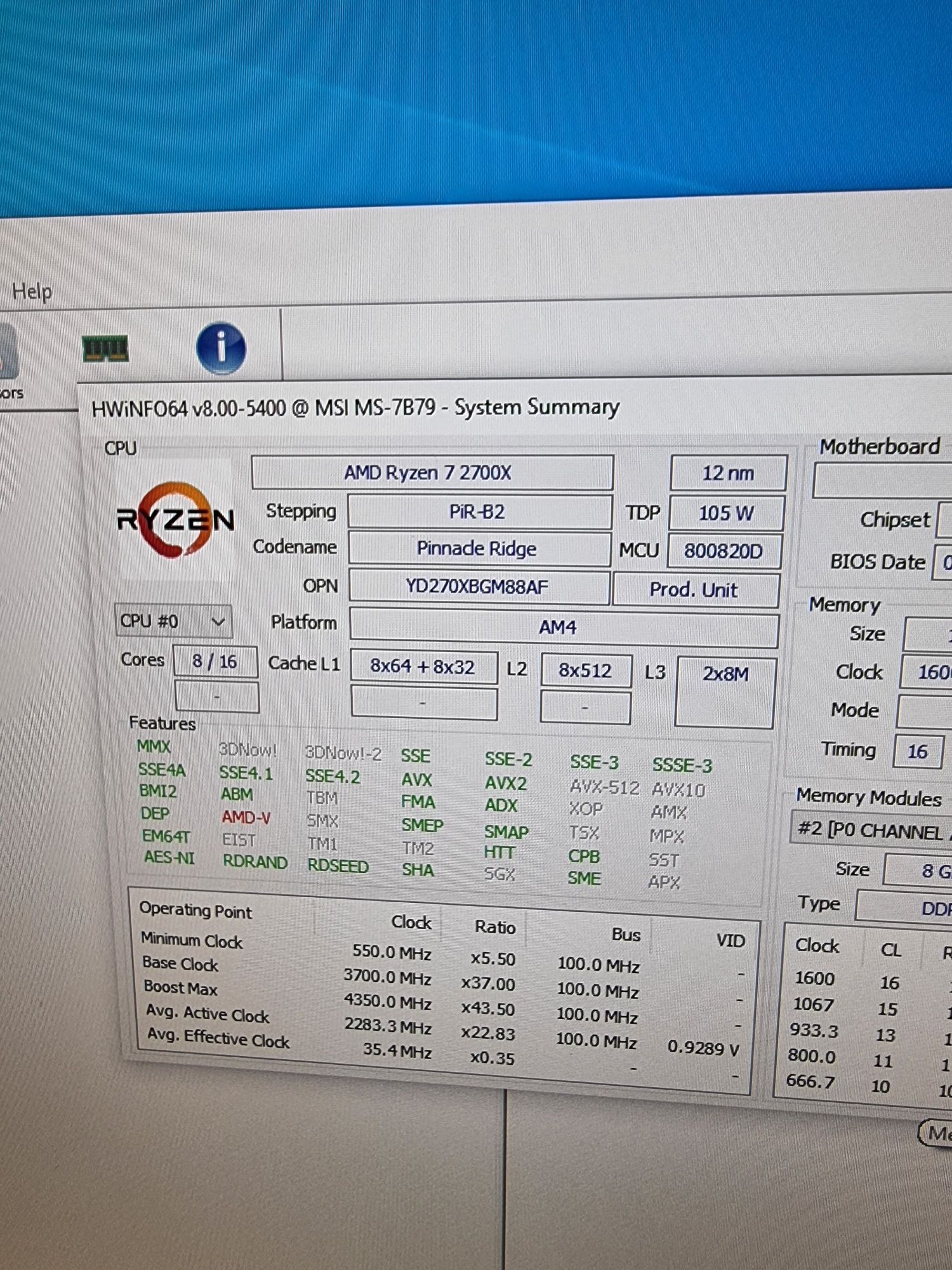Click the MCU value 800820D

click(x=724, y=551)
